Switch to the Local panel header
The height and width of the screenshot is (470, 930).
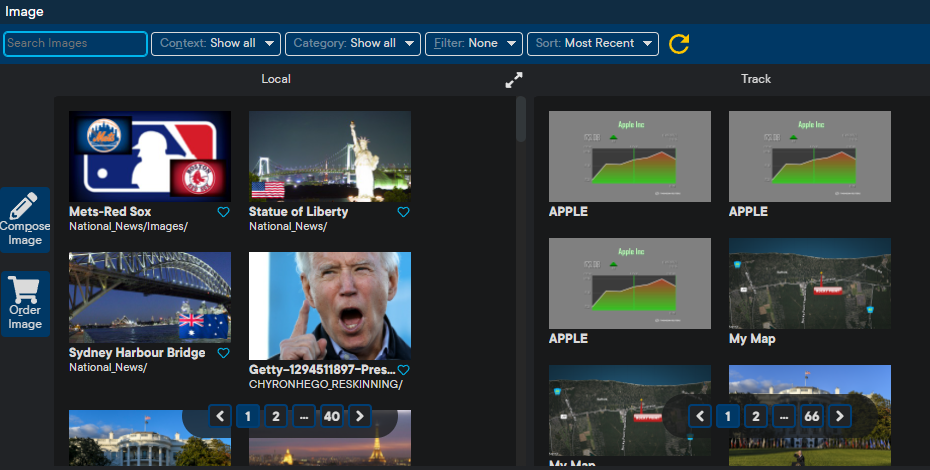click(276, 79)
